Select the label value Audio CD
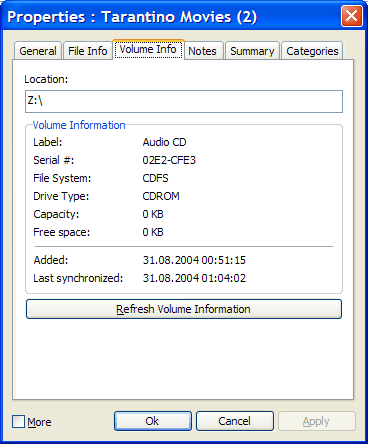The image size is (368, 444). pyautogui.click(x=164, y=142)
